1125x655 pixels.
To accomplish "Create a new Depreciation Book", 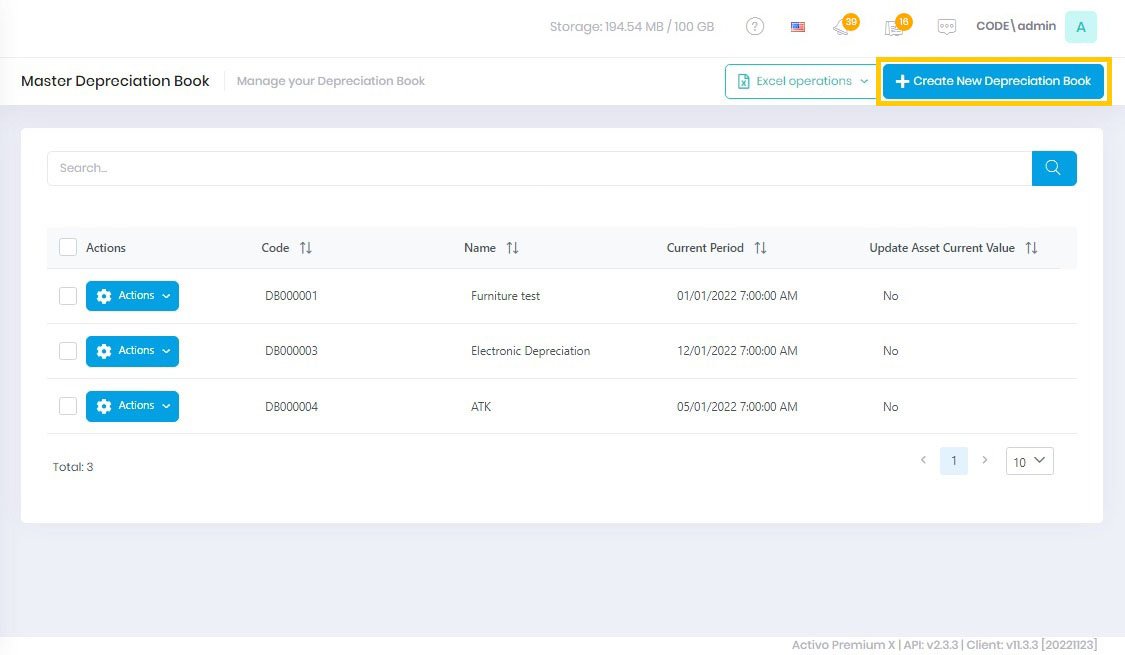I will tap(993, 81).
